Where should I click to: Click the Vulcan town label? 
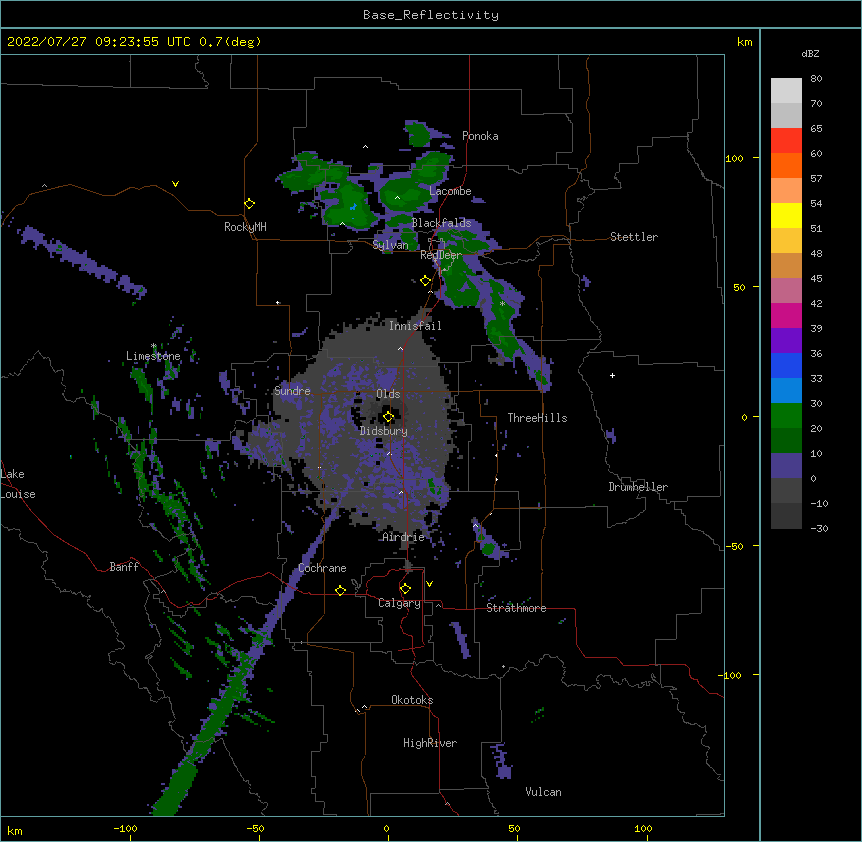(543, 792)
